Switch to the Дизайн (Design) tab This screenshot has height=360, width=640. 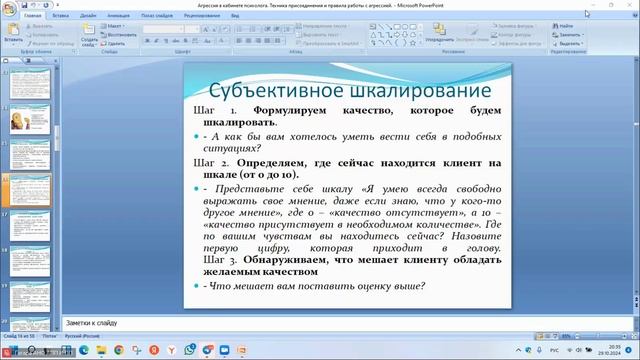coord(88,16)
